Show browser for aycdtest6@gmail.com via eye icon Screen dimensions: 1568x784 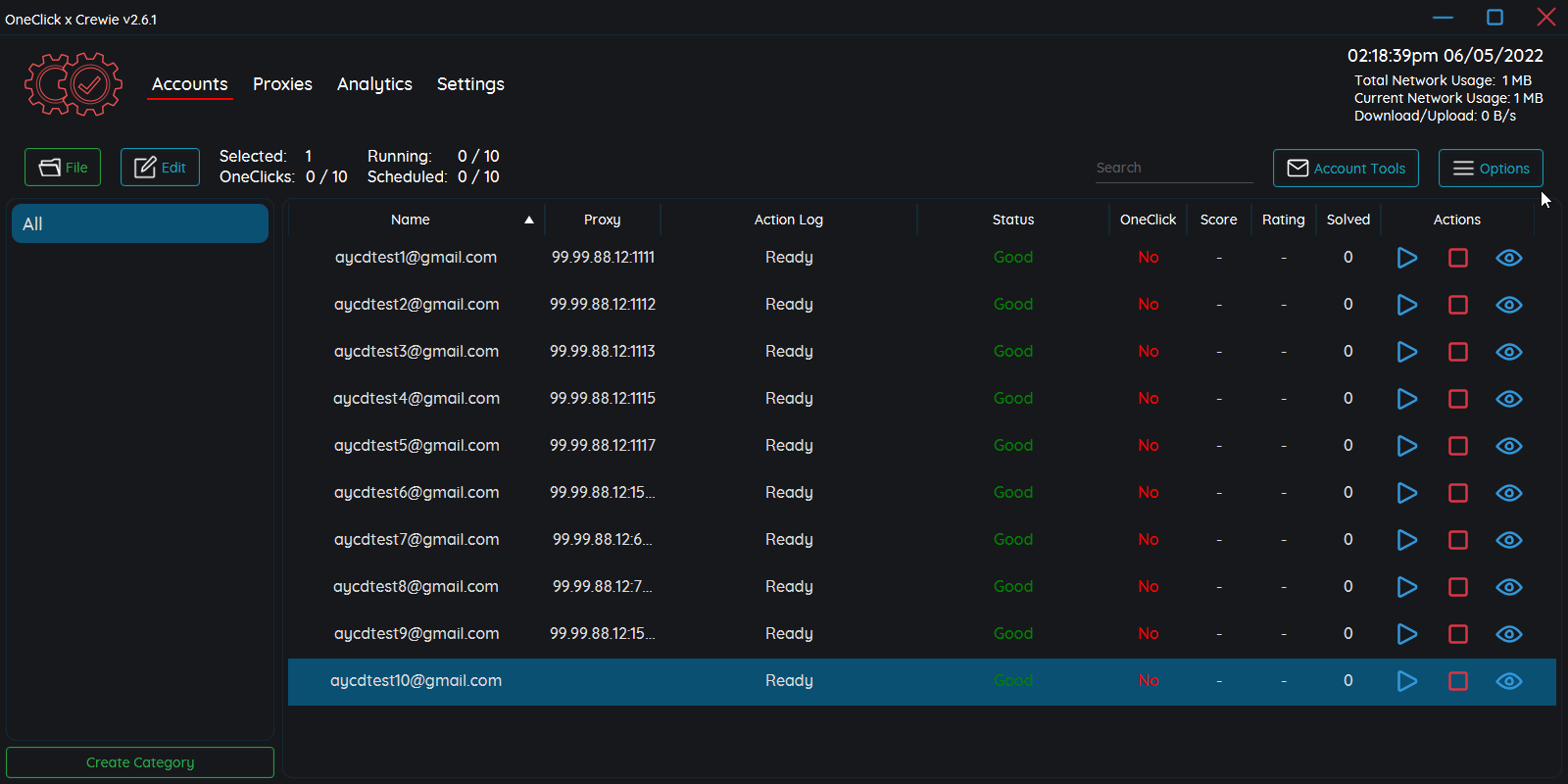tap(1508, 493)
